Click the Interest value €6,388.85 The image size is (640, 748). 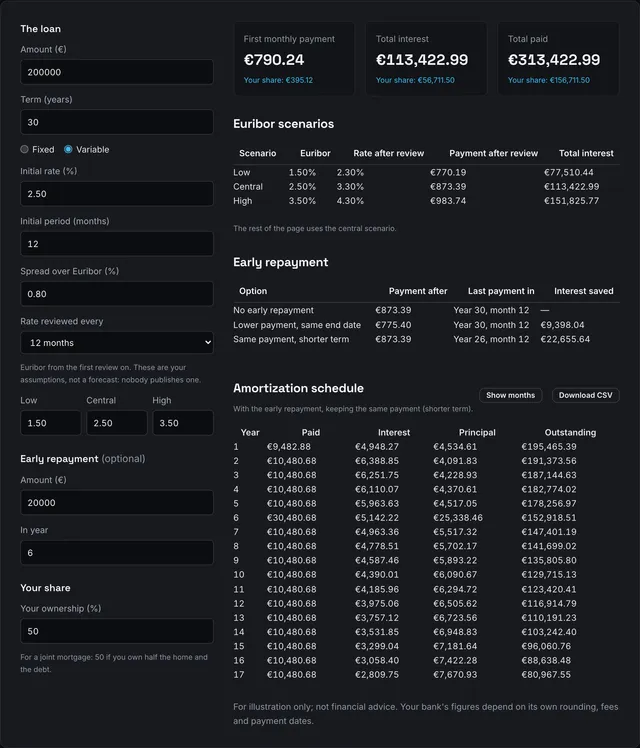coord(377,461)
